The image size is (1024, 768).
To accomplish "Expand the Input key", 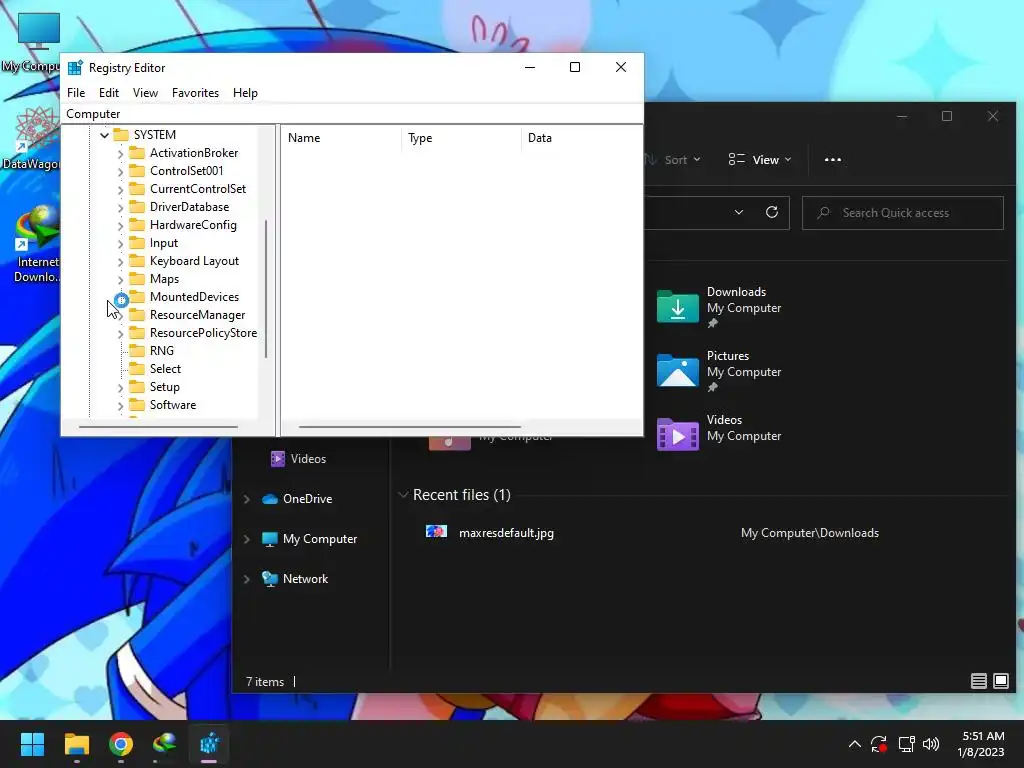I will 120,244.
